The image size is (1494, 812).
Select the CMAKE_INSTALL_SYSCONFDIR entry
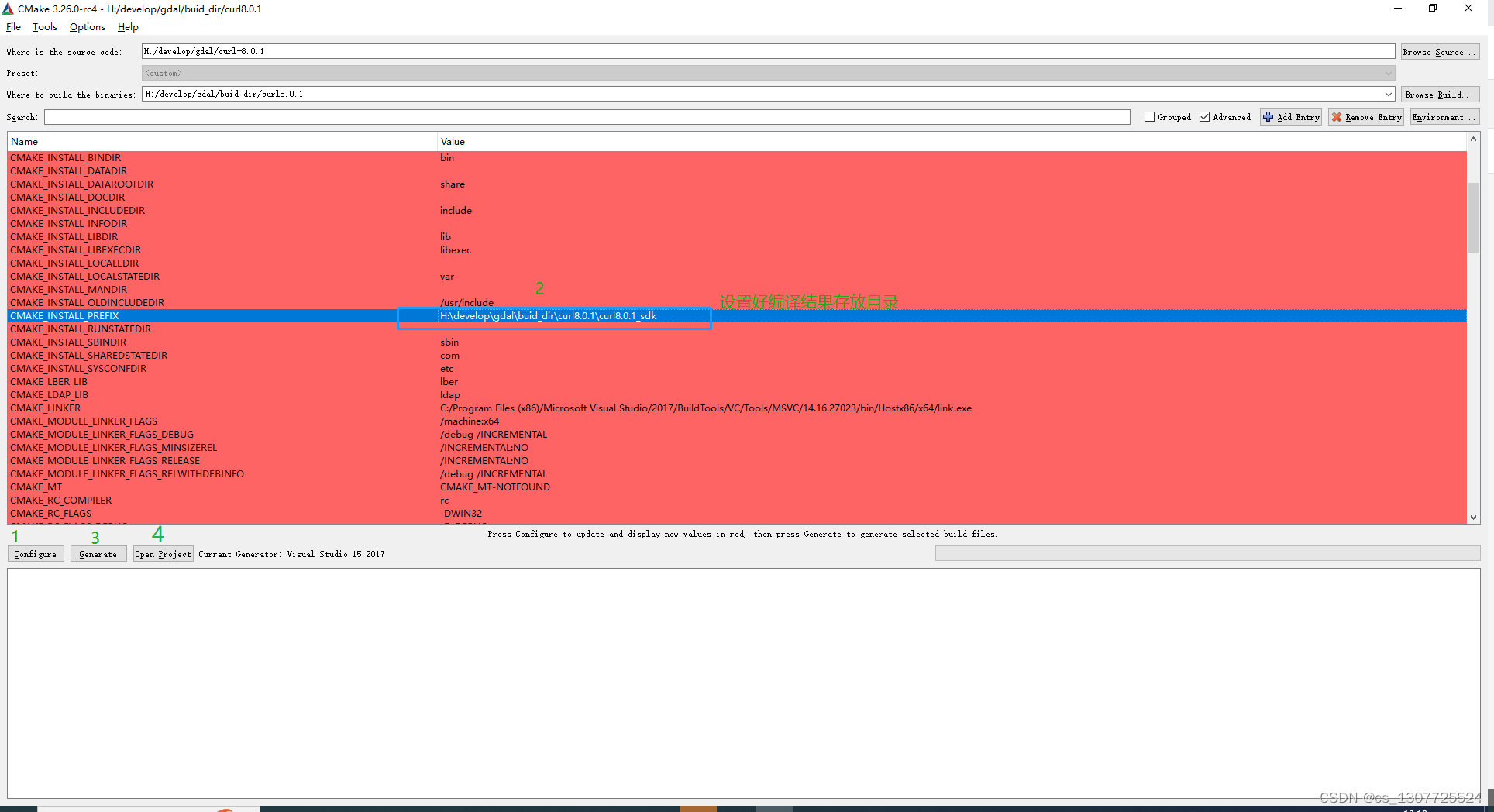(x=78, y=369)
